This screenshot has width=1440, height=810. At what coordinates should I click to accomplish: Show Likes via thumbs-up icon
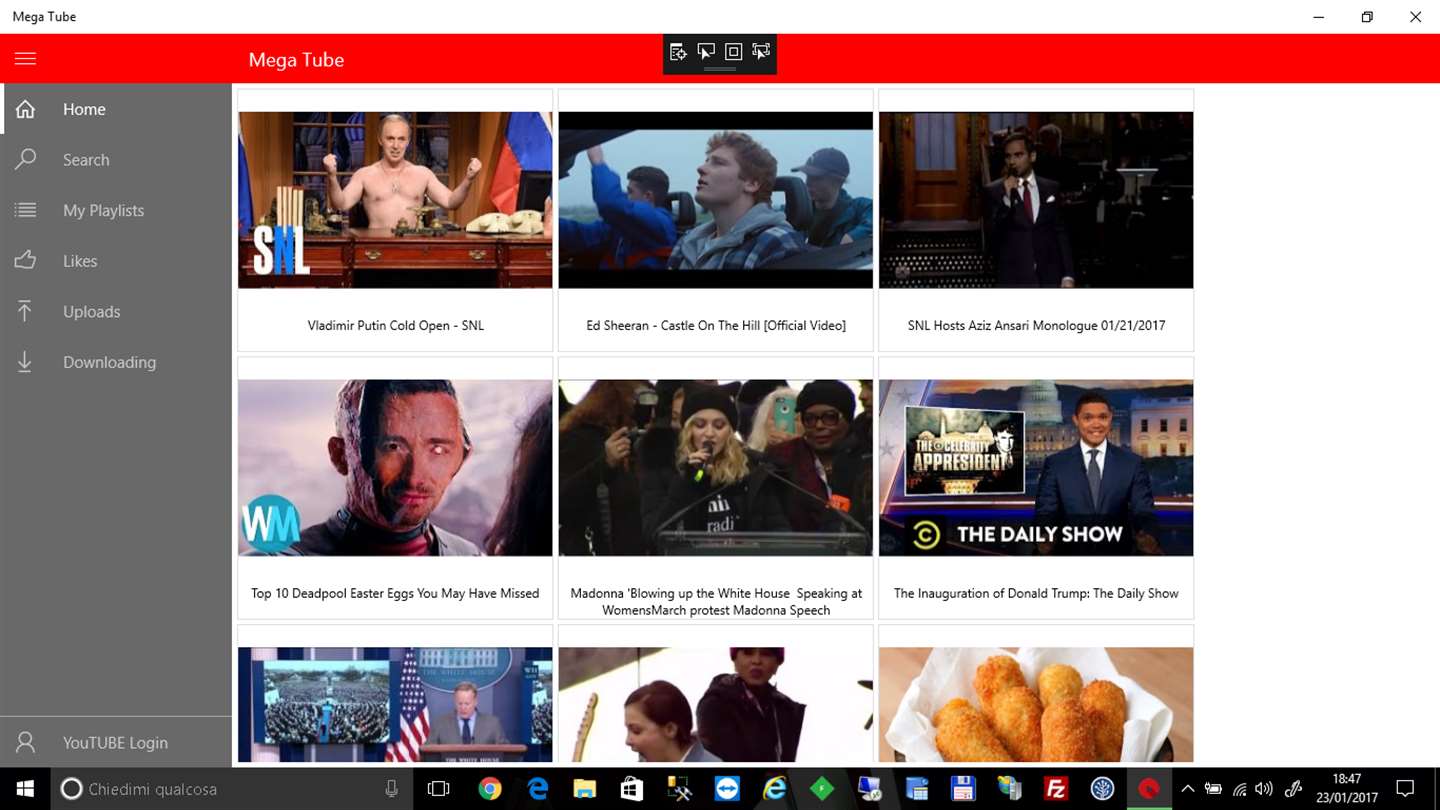tap(25, 261)
